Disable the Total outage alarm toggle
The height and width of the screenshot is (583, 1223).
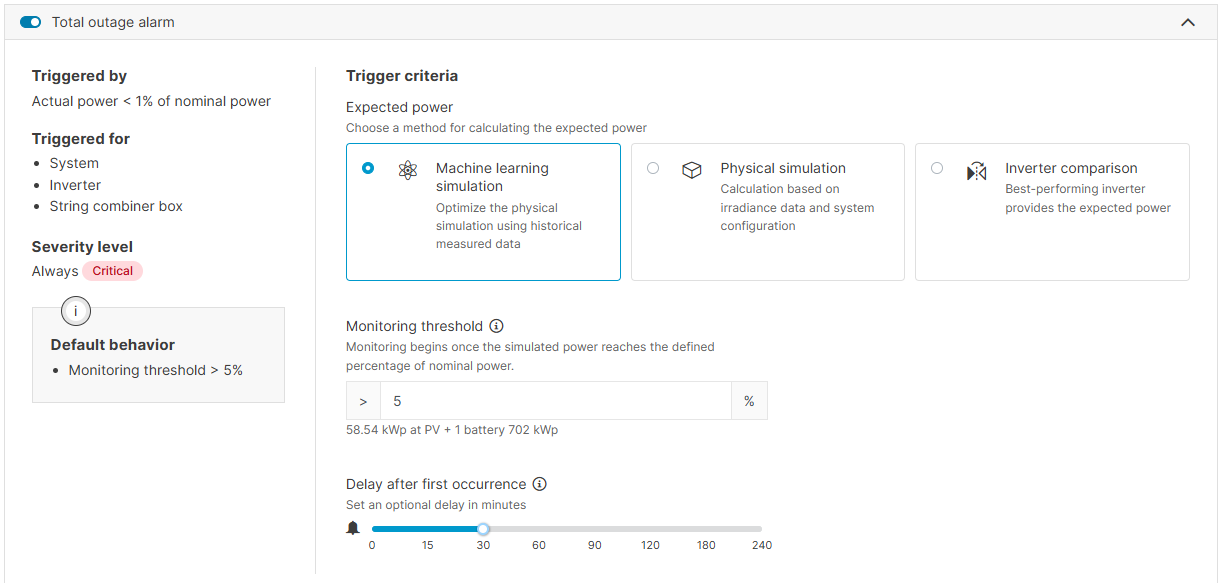tap(28, 21)
